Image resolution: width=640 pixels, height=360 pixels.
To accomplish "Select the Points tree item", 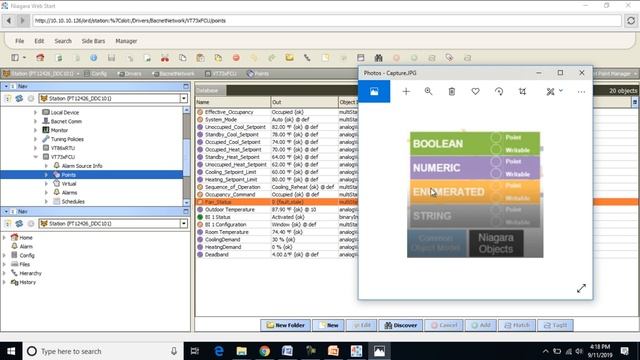I will coord(68,175).
